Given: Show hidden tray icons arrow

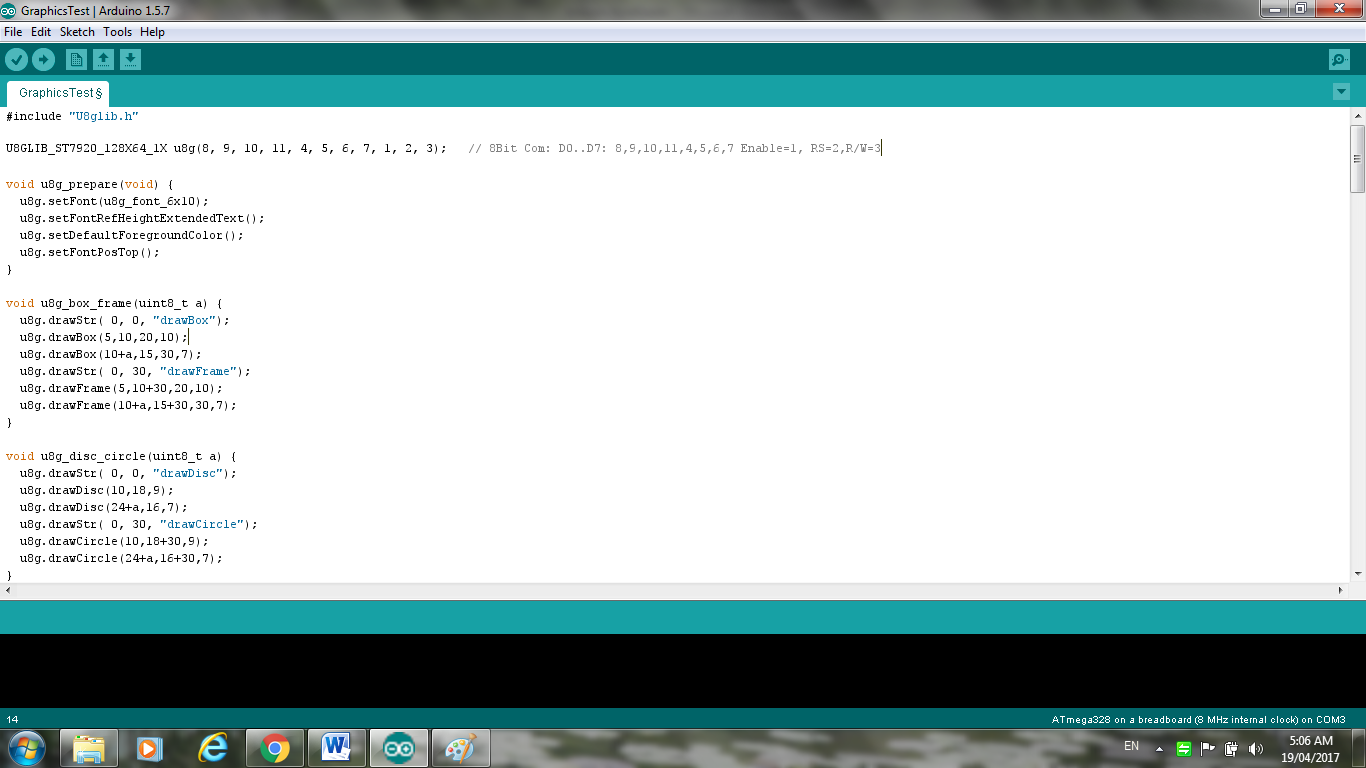Looking at the screenshot, I should tap(1160, 748).
